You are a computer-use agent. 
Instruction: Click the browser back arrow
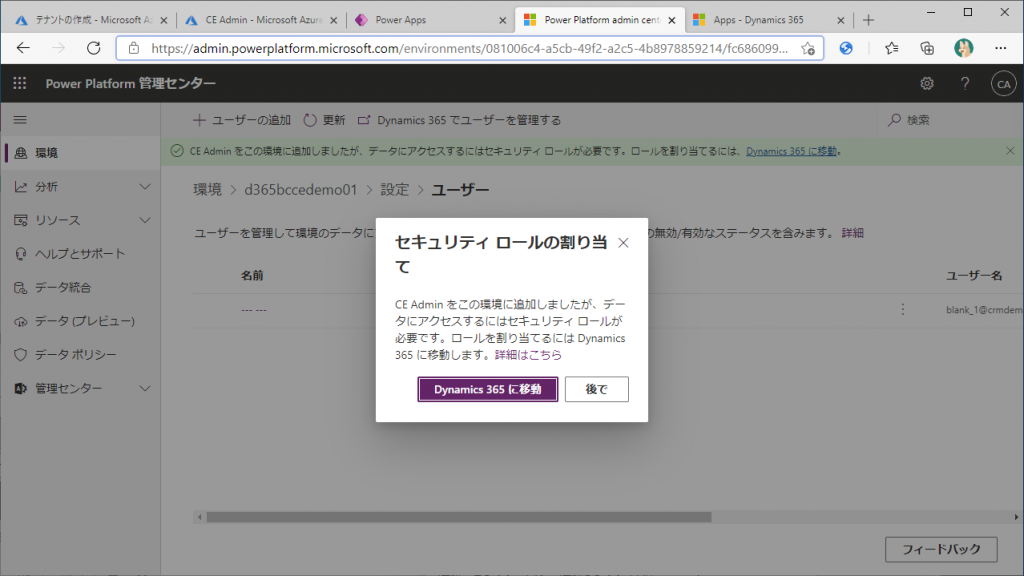24,48
